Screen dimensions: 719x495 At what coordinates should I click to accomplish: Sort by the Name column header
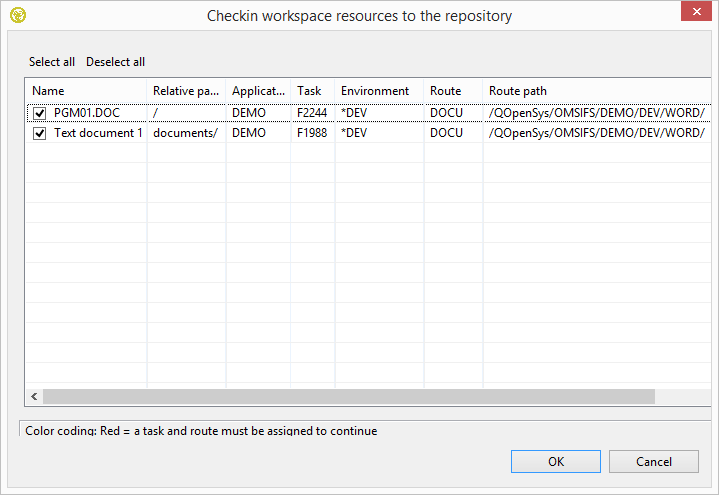tap(86, 91)
